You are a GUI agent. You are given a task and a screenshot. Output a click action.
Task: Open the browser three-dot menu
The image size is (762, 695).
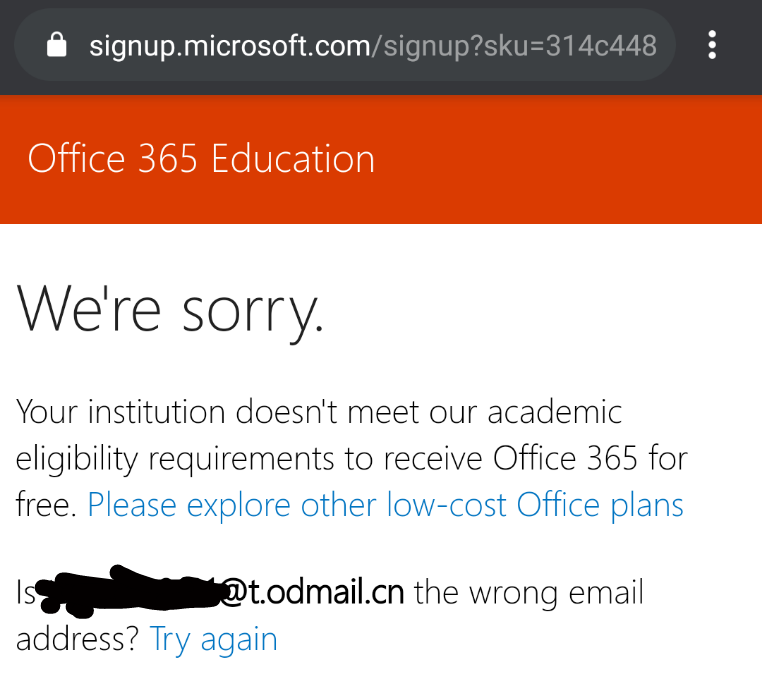click(712, 45)
